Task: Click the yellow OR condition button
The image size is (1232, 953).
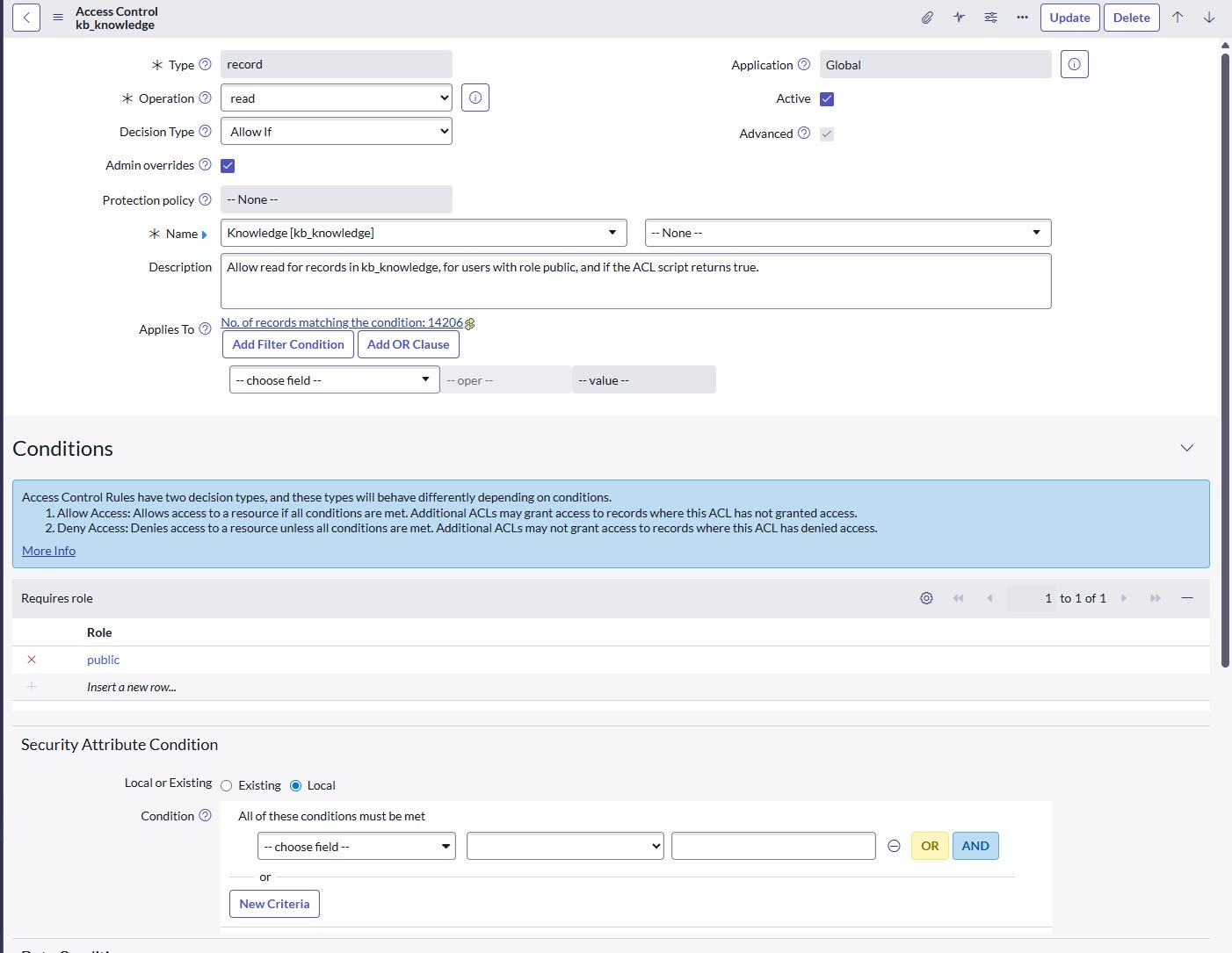Action: (930, 846)
